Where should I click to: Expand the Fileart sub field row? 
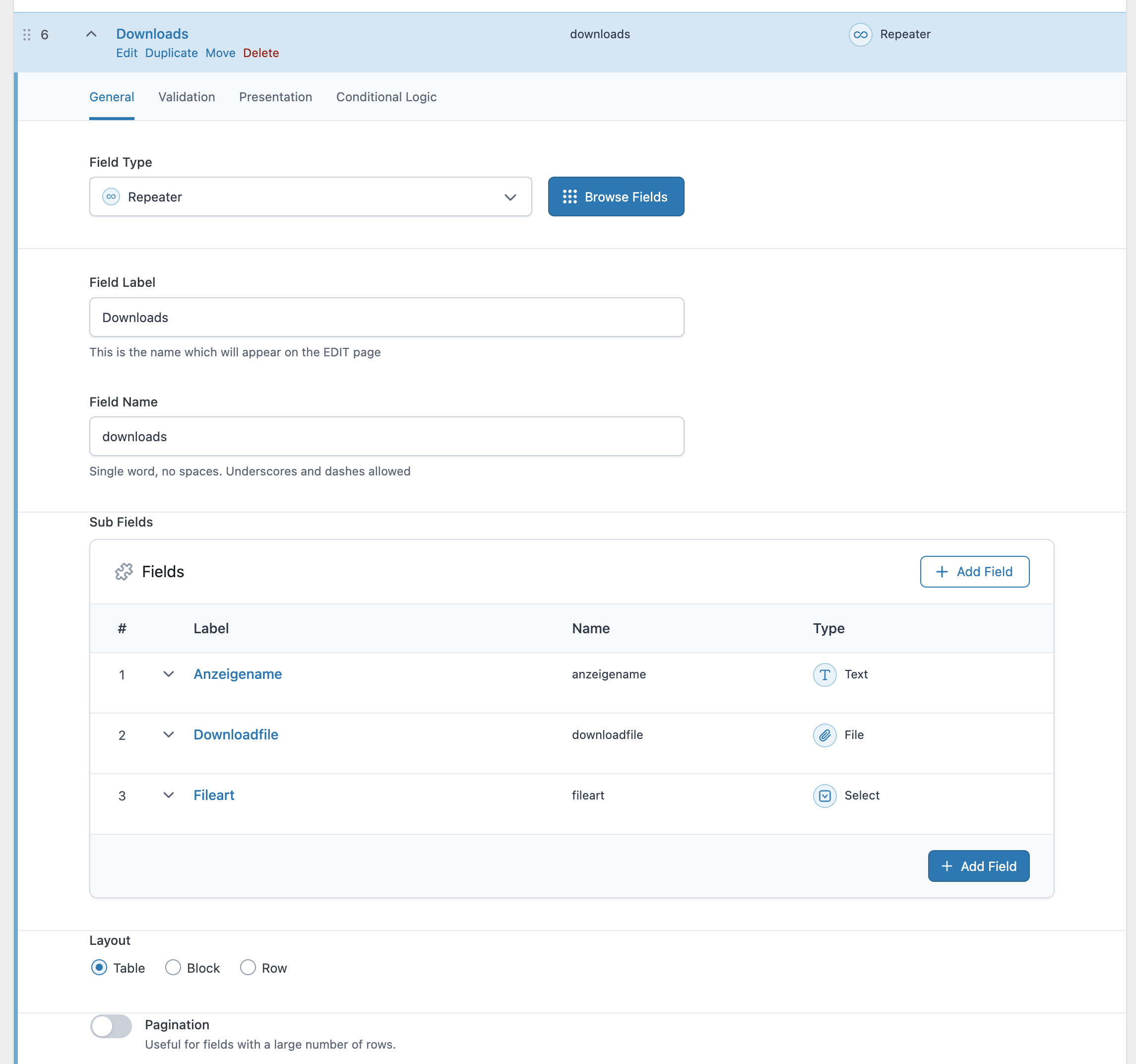pyautogui.click(x=168, y=796)
